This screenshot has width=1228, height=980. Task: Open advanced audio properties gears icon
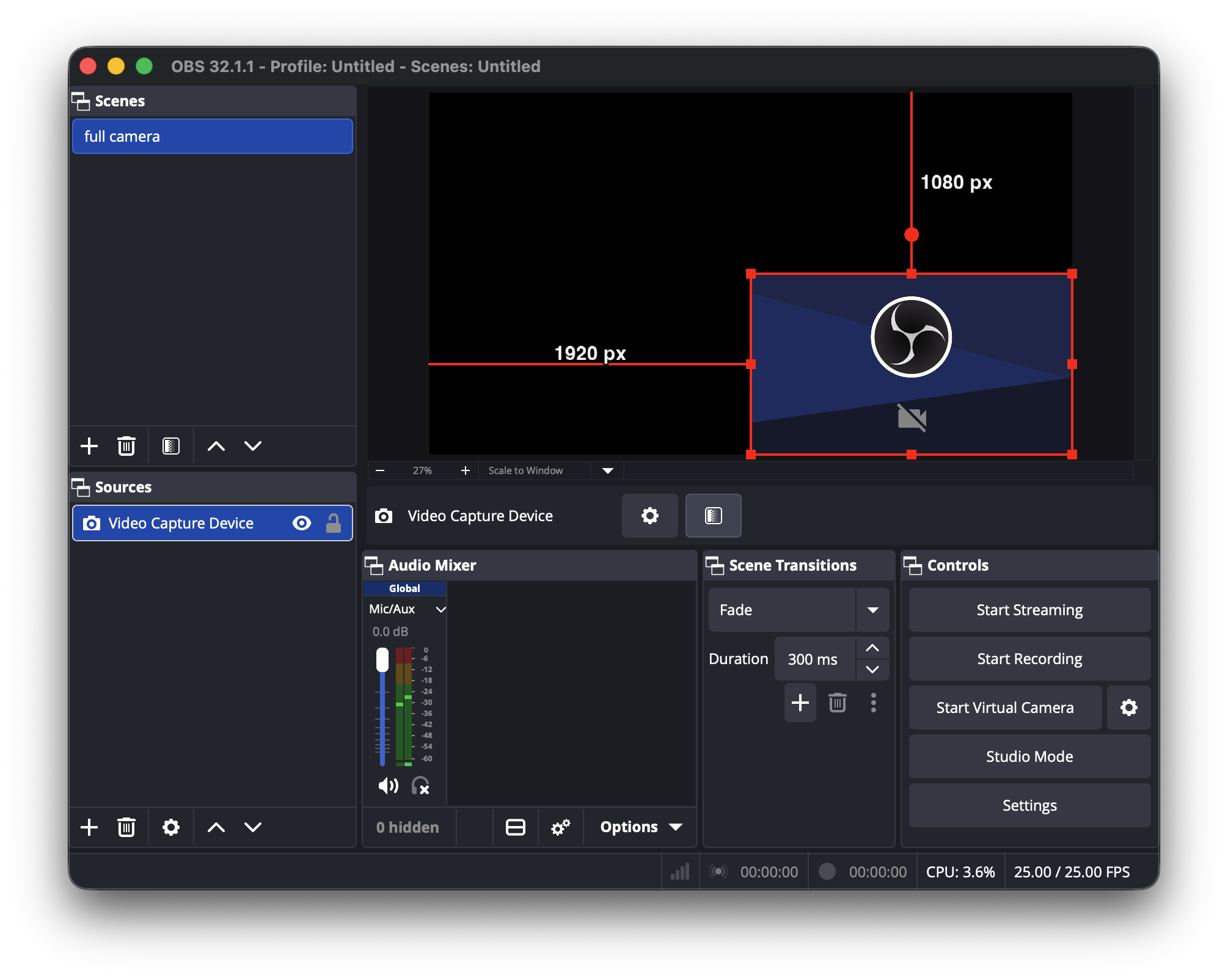(560, 827)
